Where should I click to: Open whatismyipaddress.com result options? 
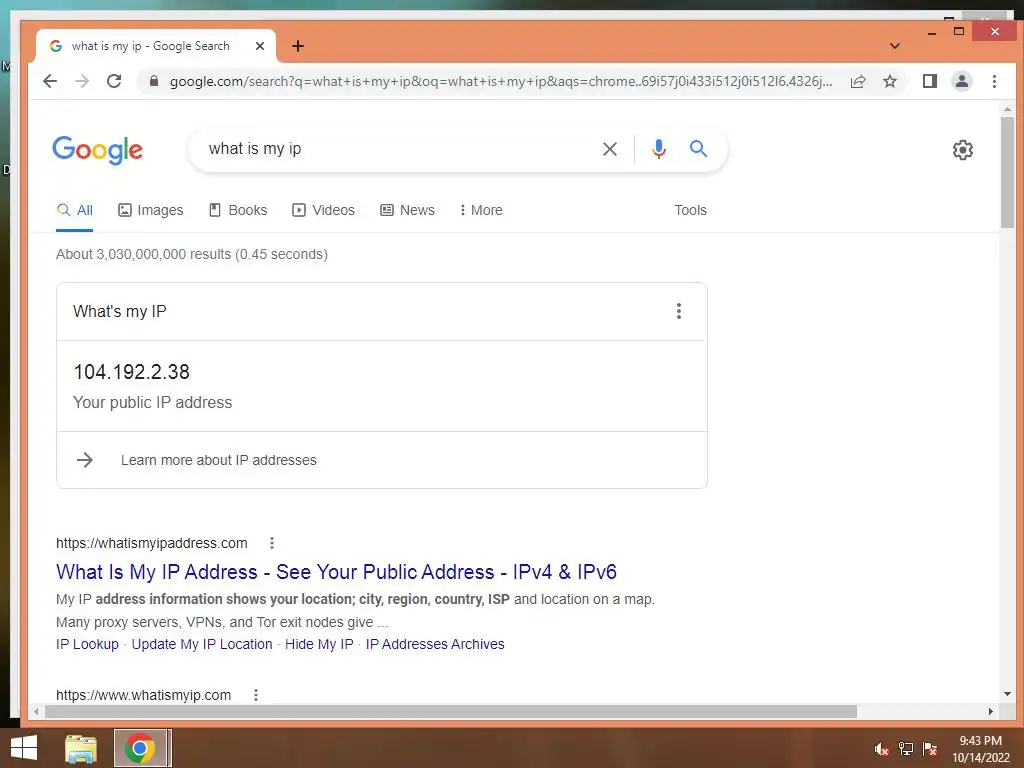tap(272, 543)
